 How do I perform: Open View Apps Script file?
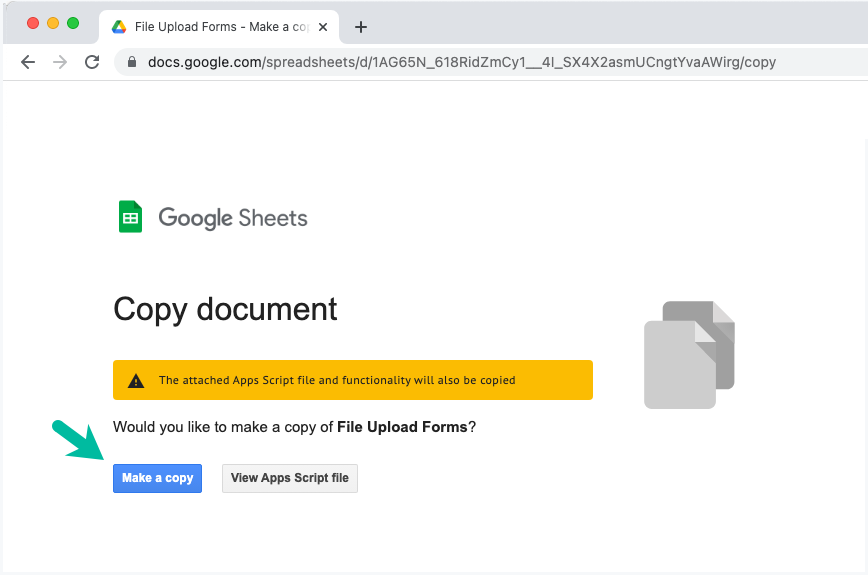[x=290, y=478]
